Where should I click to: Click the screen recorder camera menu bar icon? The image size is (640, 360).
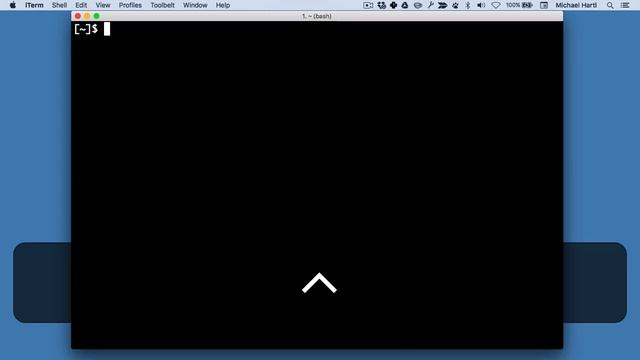368,5
